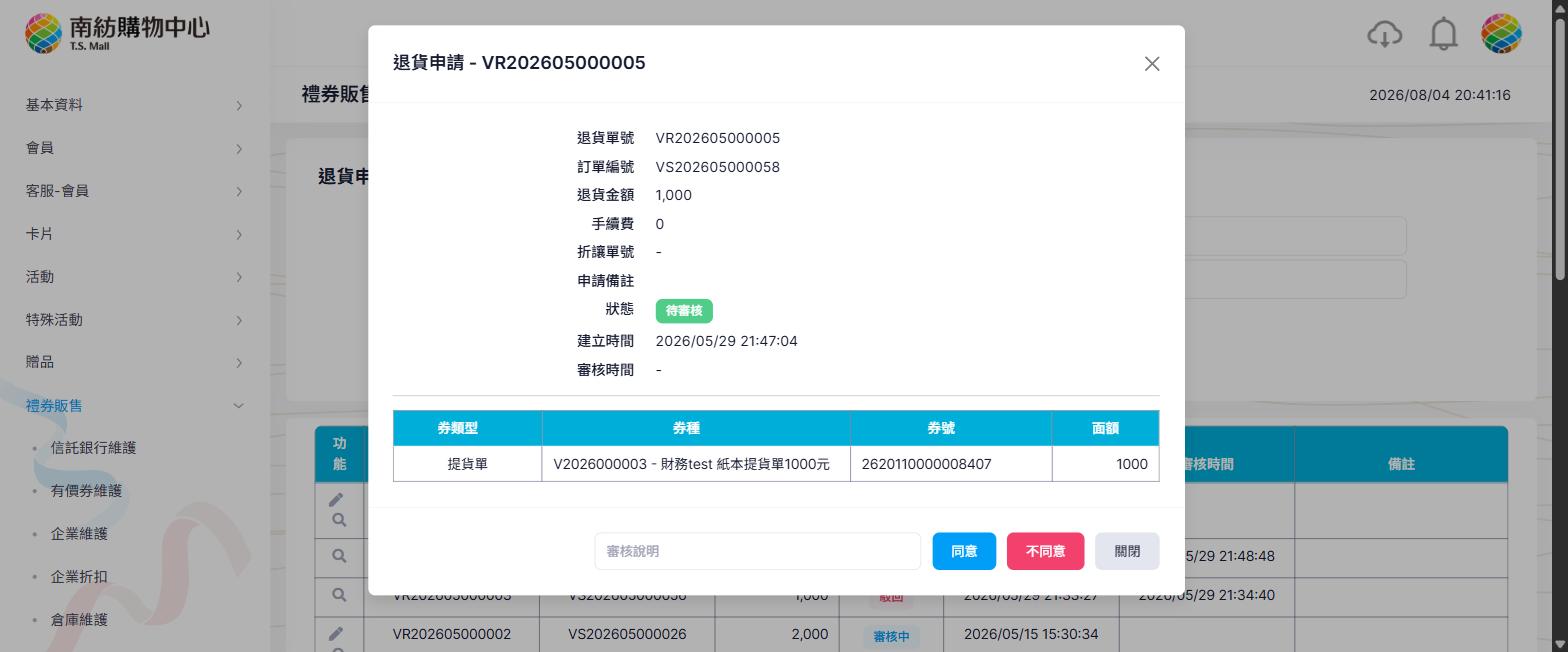The height and width of the screenshot is (652, 1568).
Task: Click the magnifier icon in the VR202605000003 row
Action: click(x=339, y=595)
